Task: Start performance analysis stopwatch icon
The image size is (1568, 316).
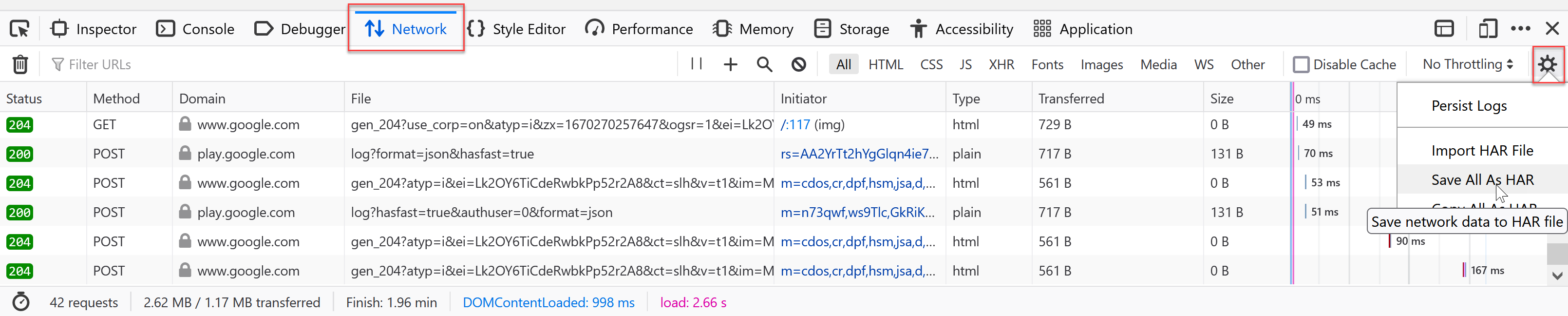Action: click(x=20, y=302)
